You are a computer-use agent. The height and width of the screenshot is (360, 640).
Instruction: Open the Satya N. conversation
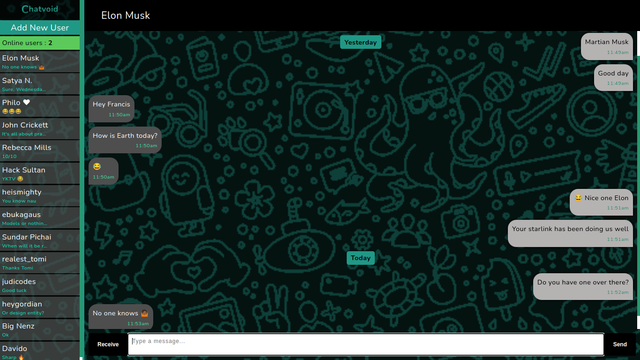[40, 84]
